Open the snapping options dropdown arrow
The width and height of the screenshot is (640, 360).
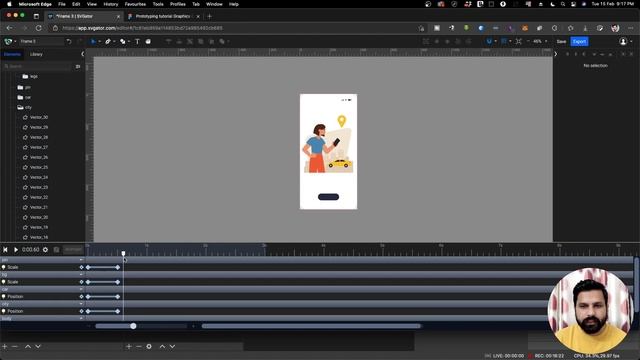pyautogui.click(x=496, y=41)
